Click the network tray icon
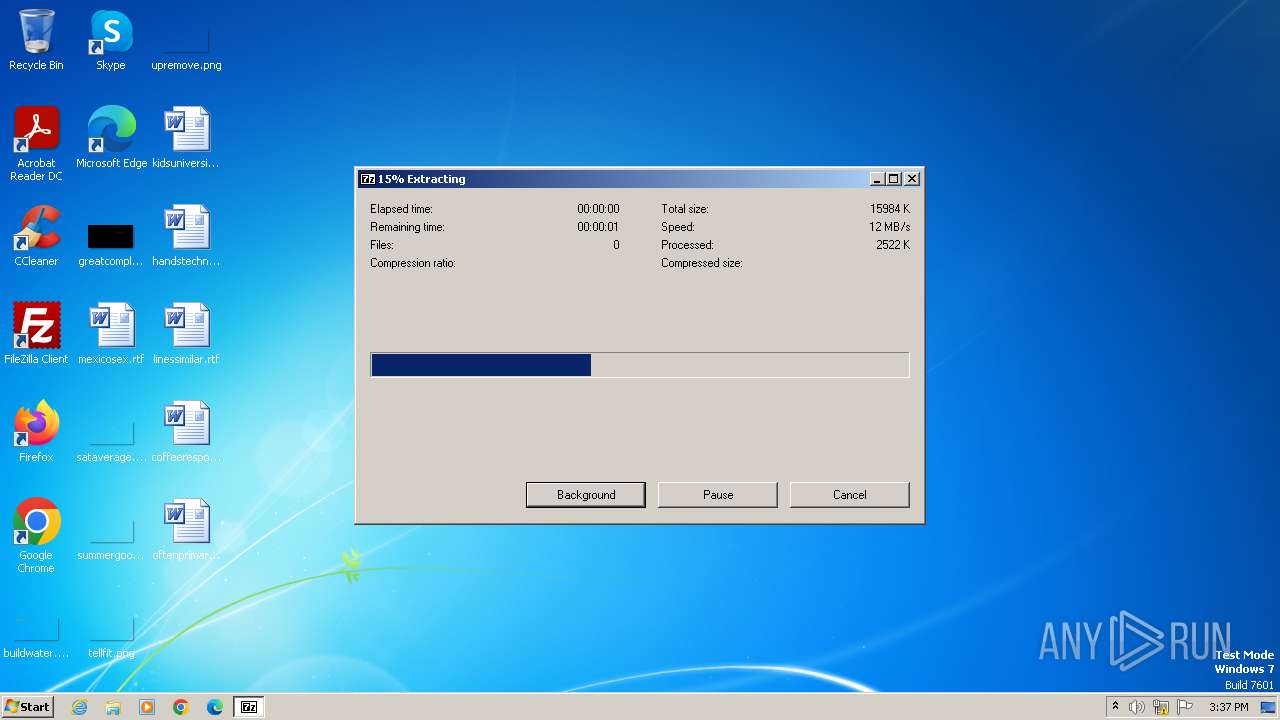The height and width of the screenshot is (720, 1280). click(x=1161, y=707)
